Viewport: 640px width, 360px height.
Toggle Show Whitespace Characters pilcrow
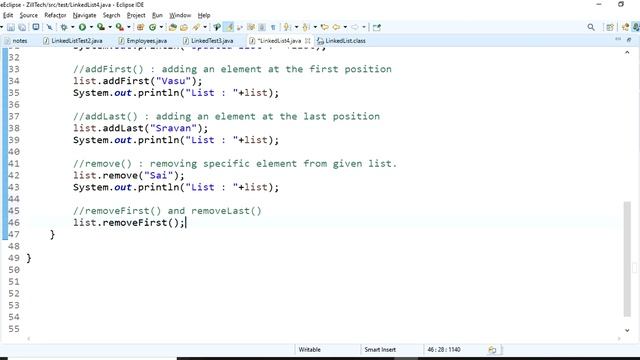pyautogui.click(x=273, y=27)
